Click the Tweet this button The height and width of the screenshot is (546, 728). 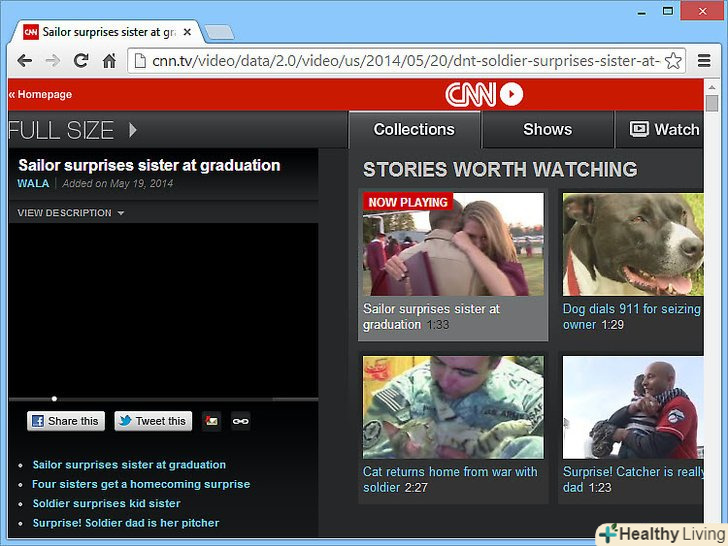coord(153,421)
